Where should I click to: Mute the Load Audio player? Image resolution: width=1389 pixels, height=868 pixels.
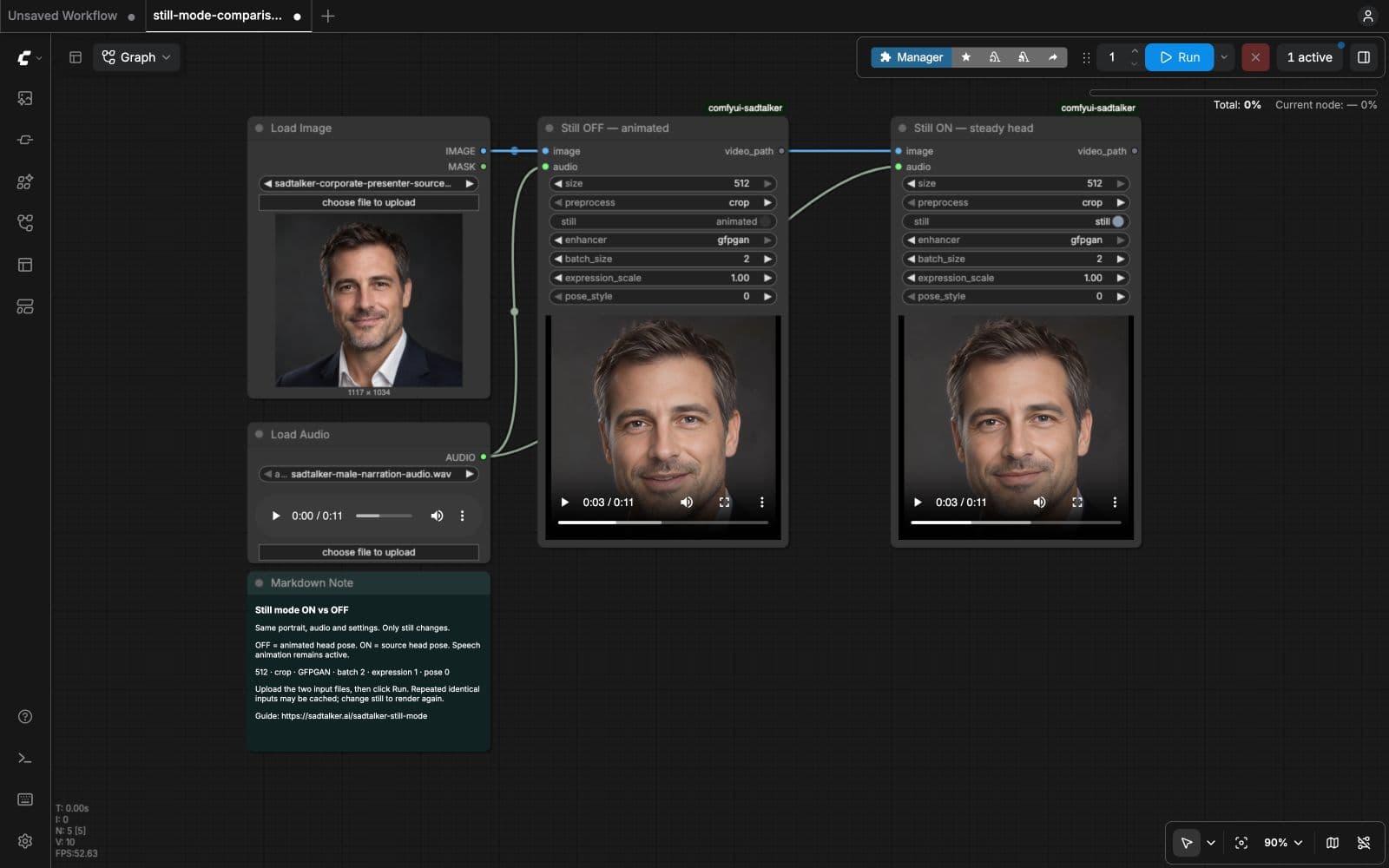pos(437,516)
